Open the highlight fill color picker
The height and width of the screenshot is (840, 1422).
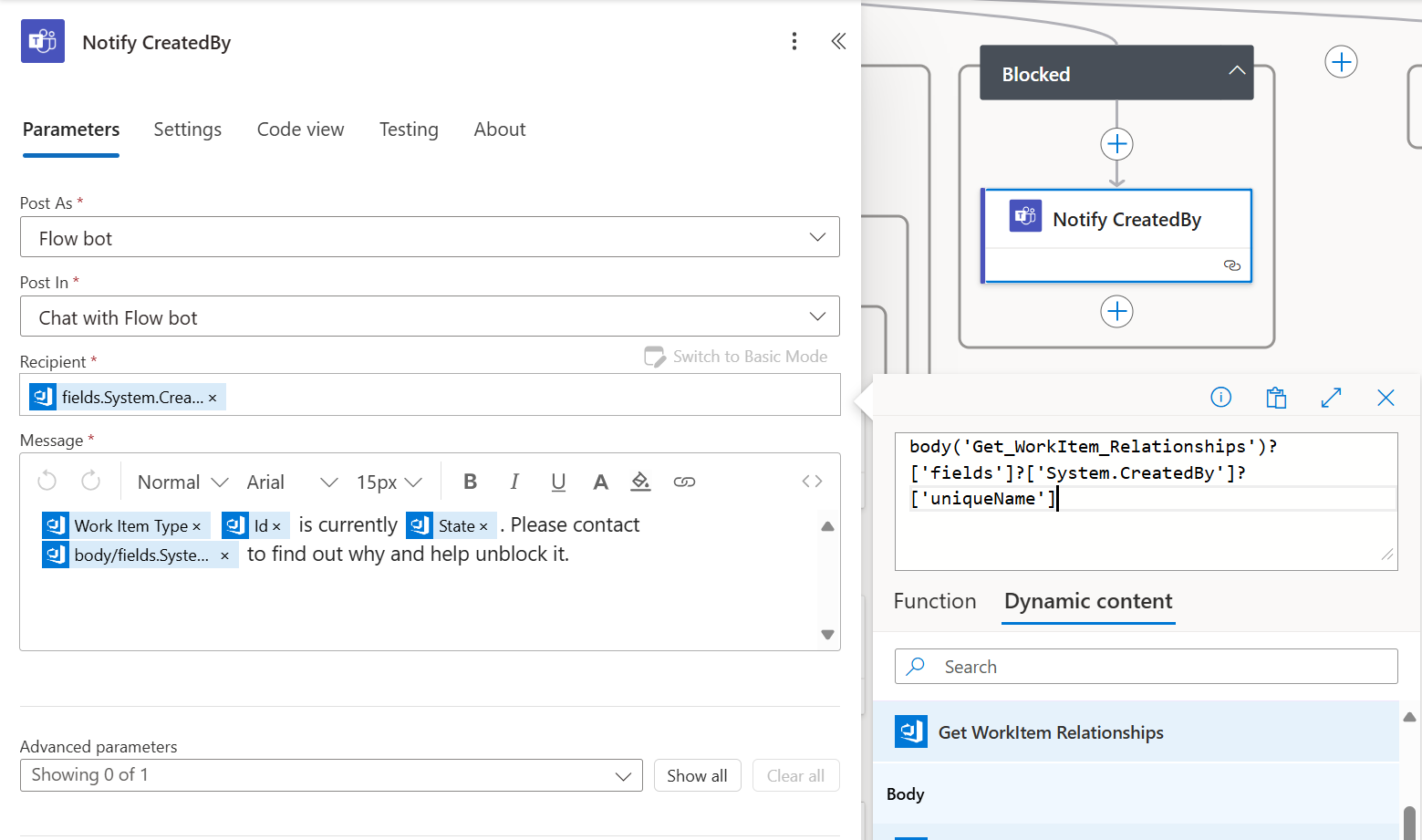pos(641,481)
